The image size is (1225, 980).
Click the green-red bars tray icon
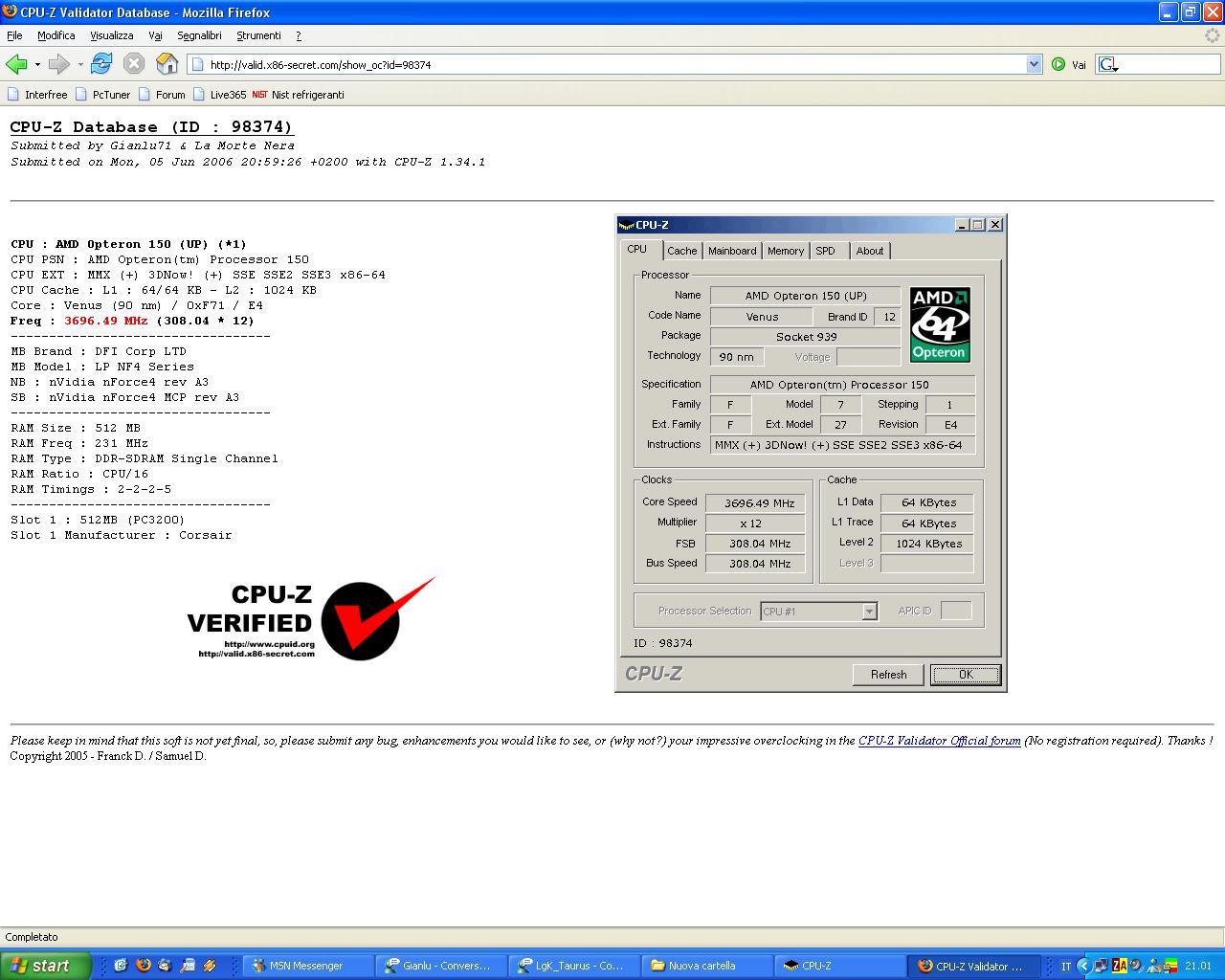click(x=1170, y=966)
